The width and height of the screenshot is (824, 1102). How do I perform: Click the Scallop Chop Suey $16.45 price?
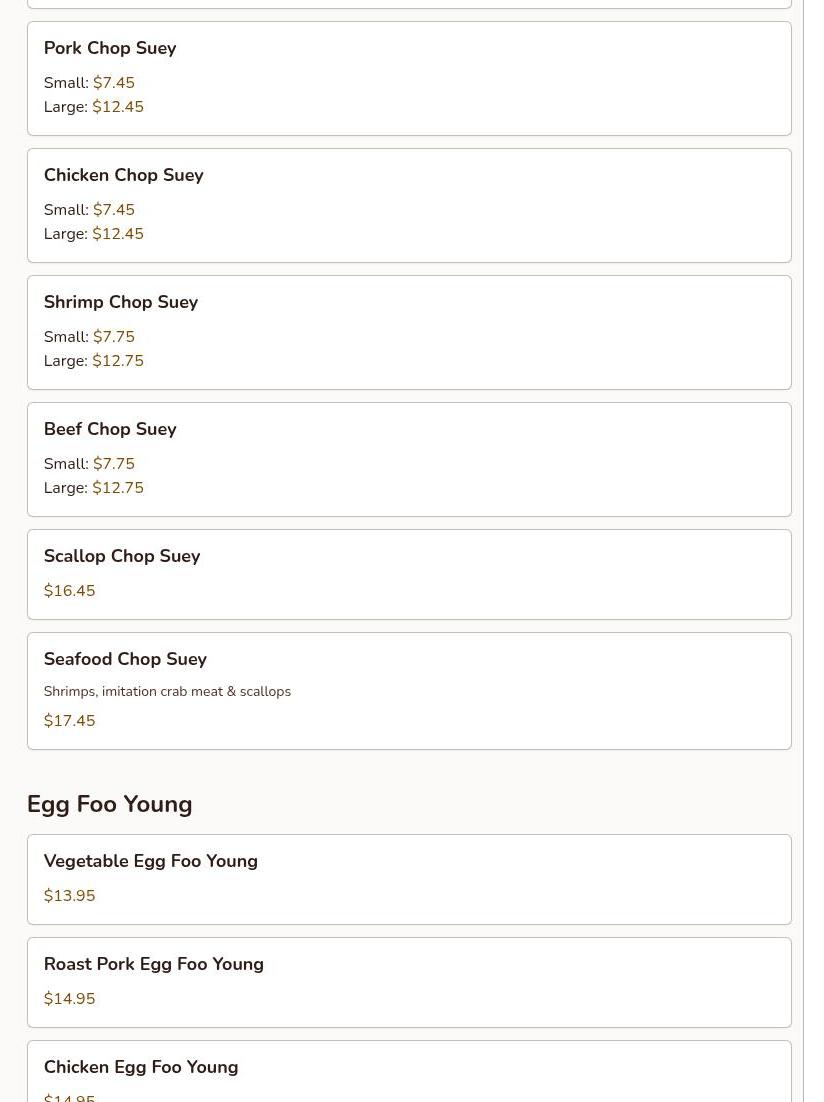70,591
